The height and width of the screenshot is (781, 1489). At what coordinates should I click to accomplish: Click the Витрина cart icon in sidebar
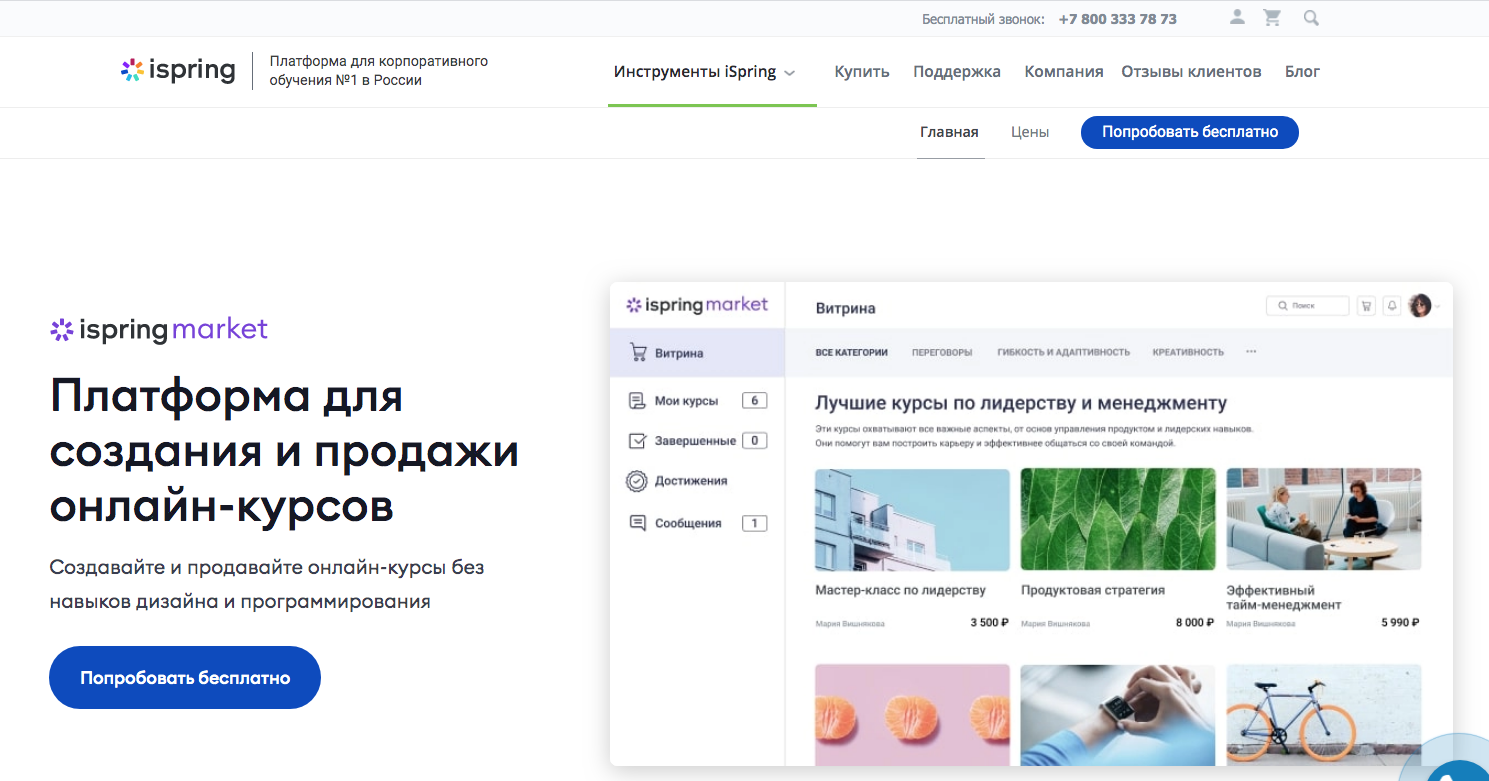click(x=638, y=353)
